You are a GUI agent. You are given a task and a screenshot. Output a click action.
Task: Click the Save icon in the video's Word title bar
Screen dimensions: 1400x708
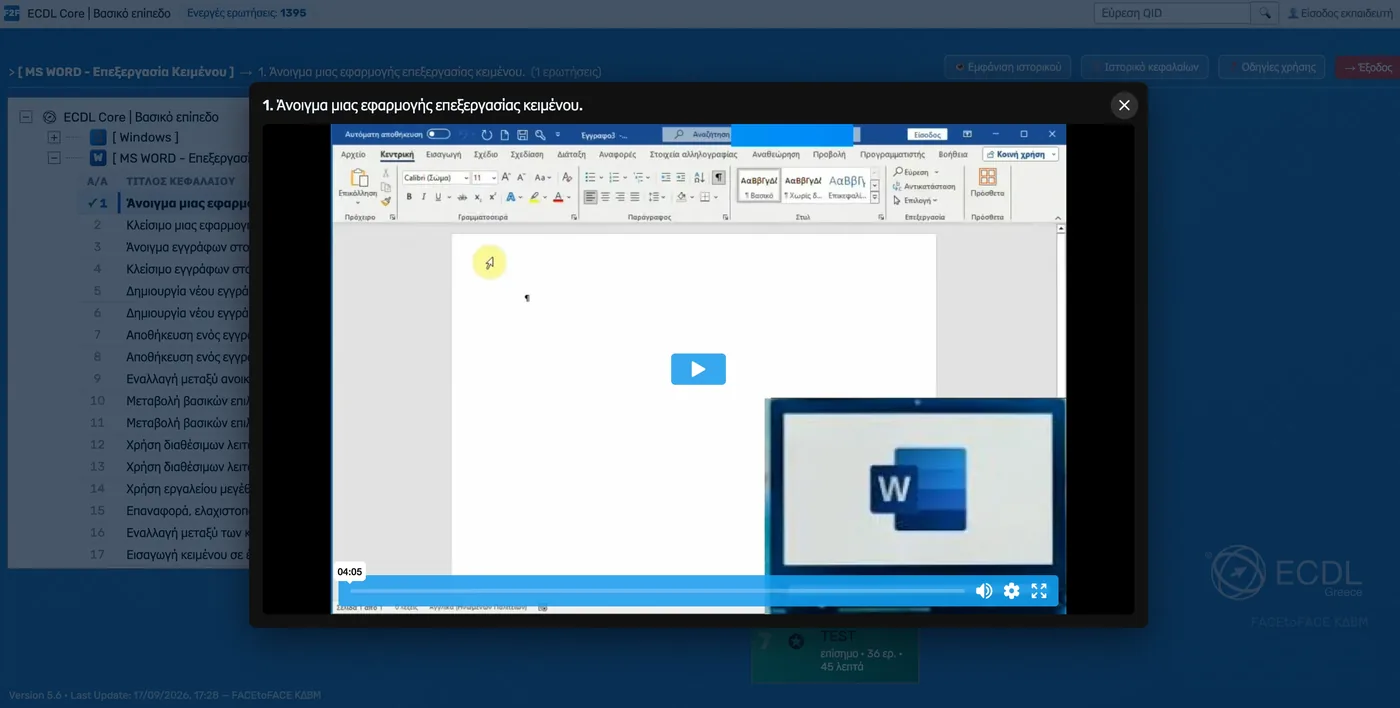pos(522,134)
